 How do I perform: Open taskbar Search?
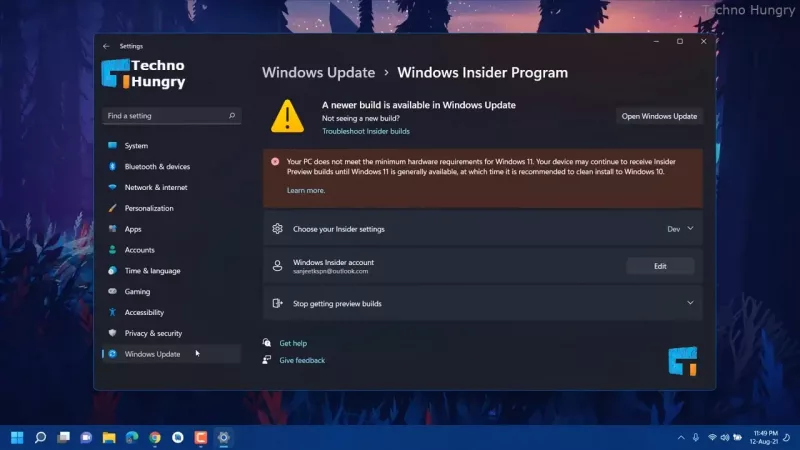(x=40, y=437)
